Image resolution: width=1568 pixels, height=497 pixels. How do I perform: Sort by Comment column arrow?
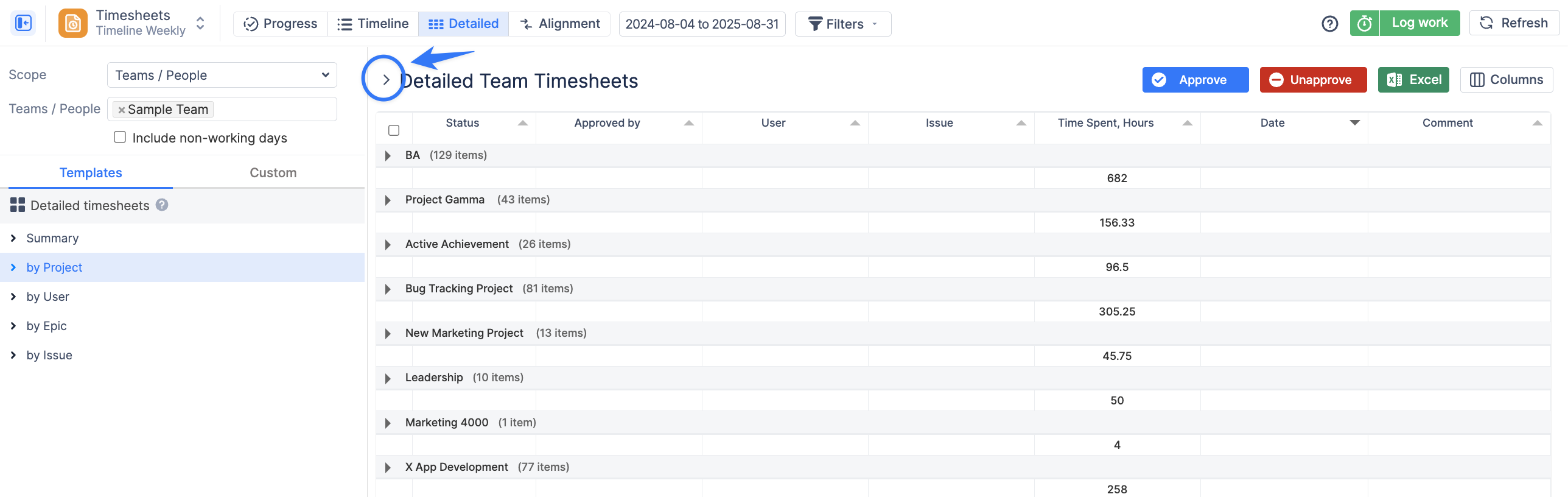coord(1537,123)
